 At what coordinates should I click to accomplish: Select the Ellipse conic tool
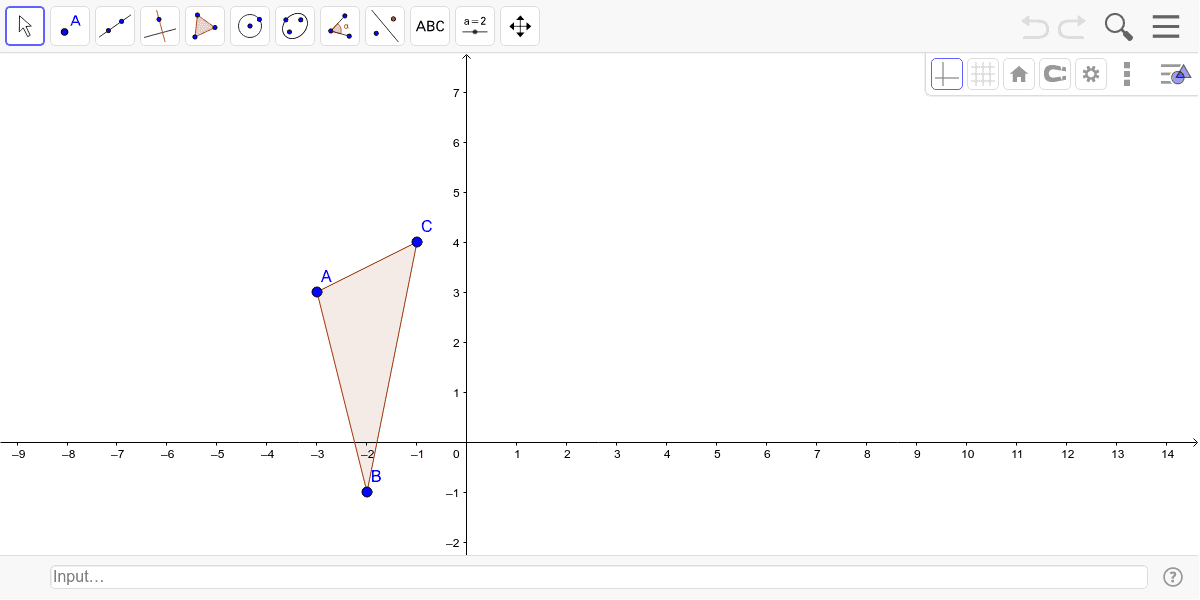(x=295, y=26)
